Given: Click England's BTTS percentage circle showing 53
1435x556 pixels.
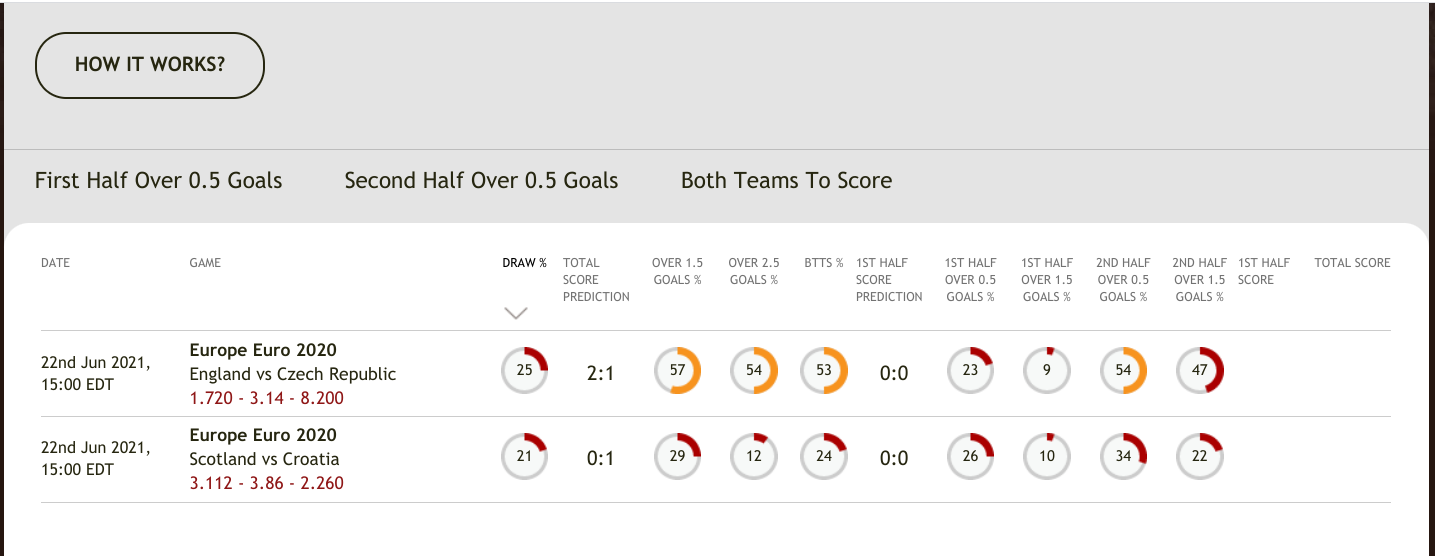Looking at the screenshot, I should coord(824,370).
